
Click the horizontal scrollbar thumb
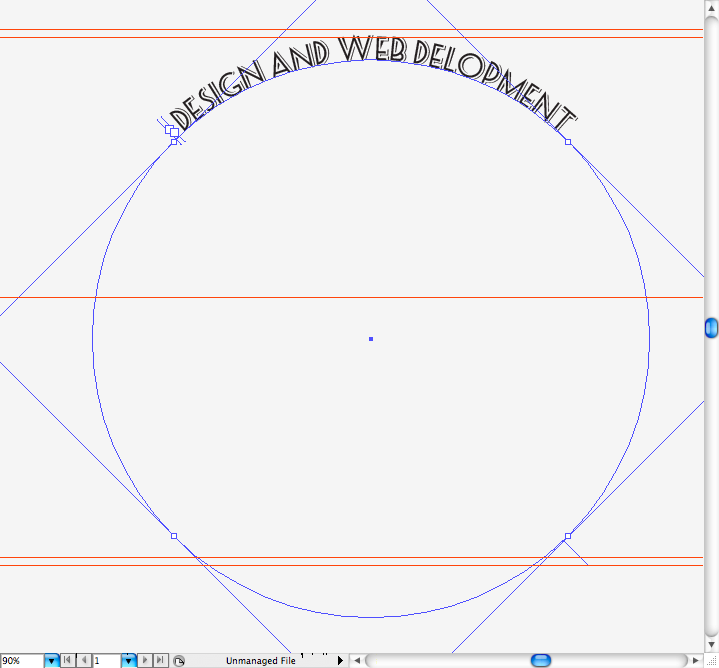(x=541, y=660)
